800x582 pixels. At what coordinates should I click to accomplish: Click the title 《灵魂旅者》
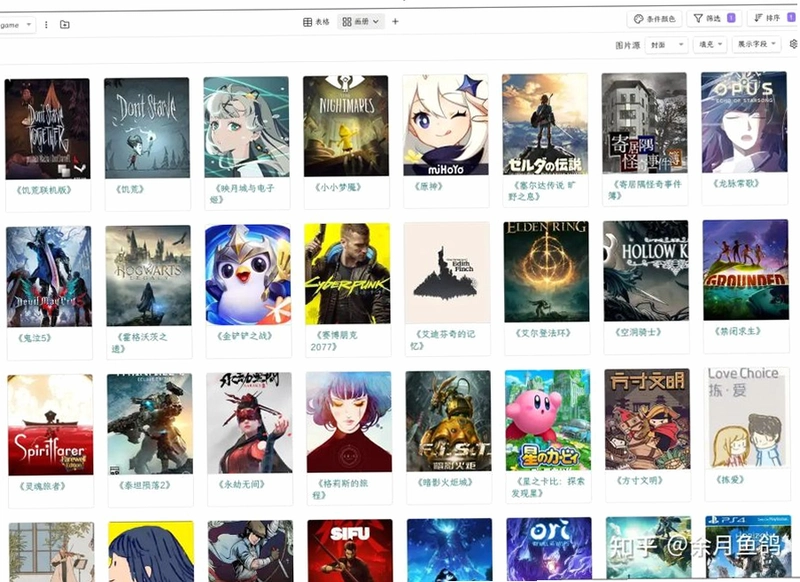[x=42, y=486]
